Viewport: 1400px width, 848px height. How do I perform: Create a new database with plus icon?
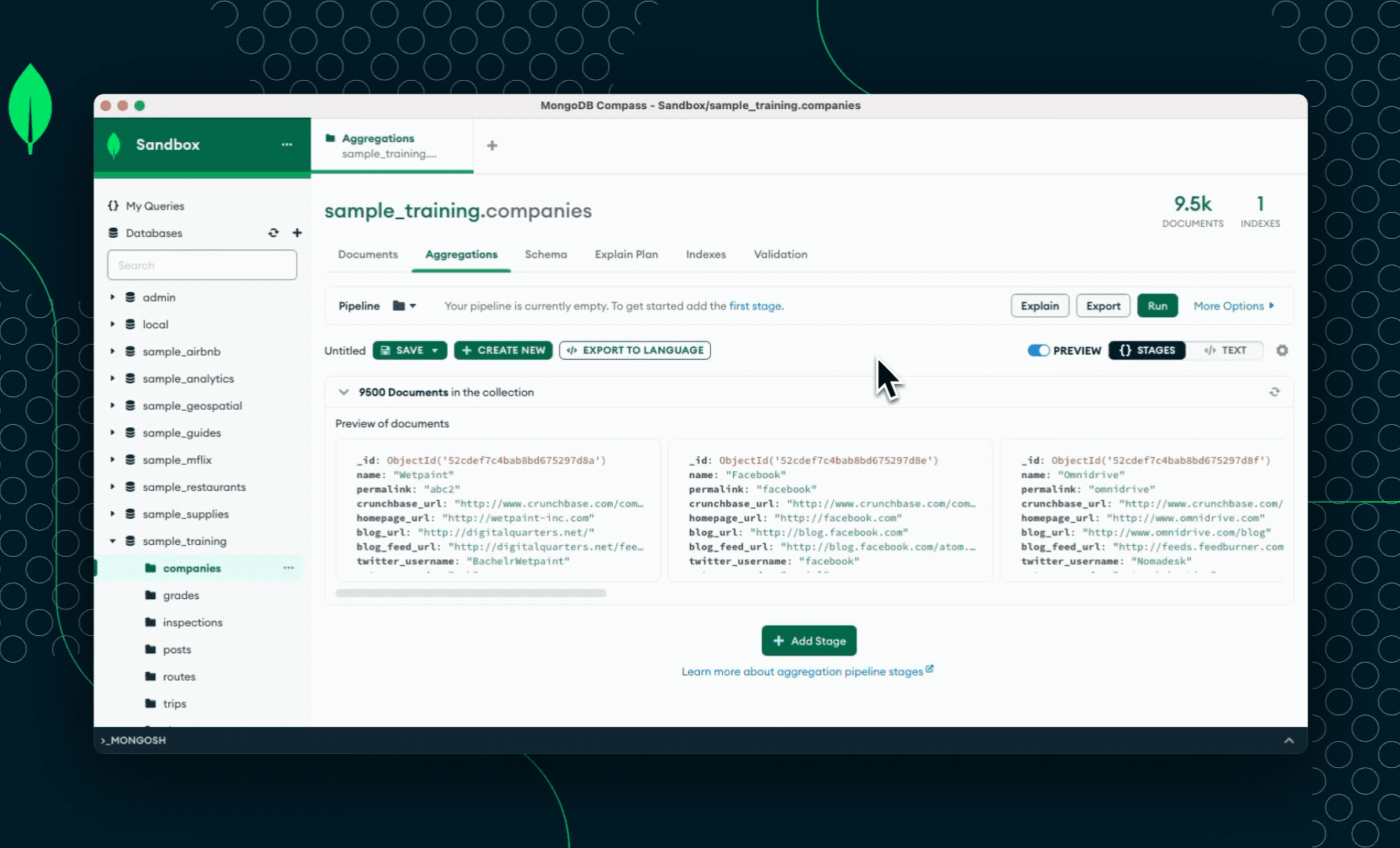click(x=297, y=233)
